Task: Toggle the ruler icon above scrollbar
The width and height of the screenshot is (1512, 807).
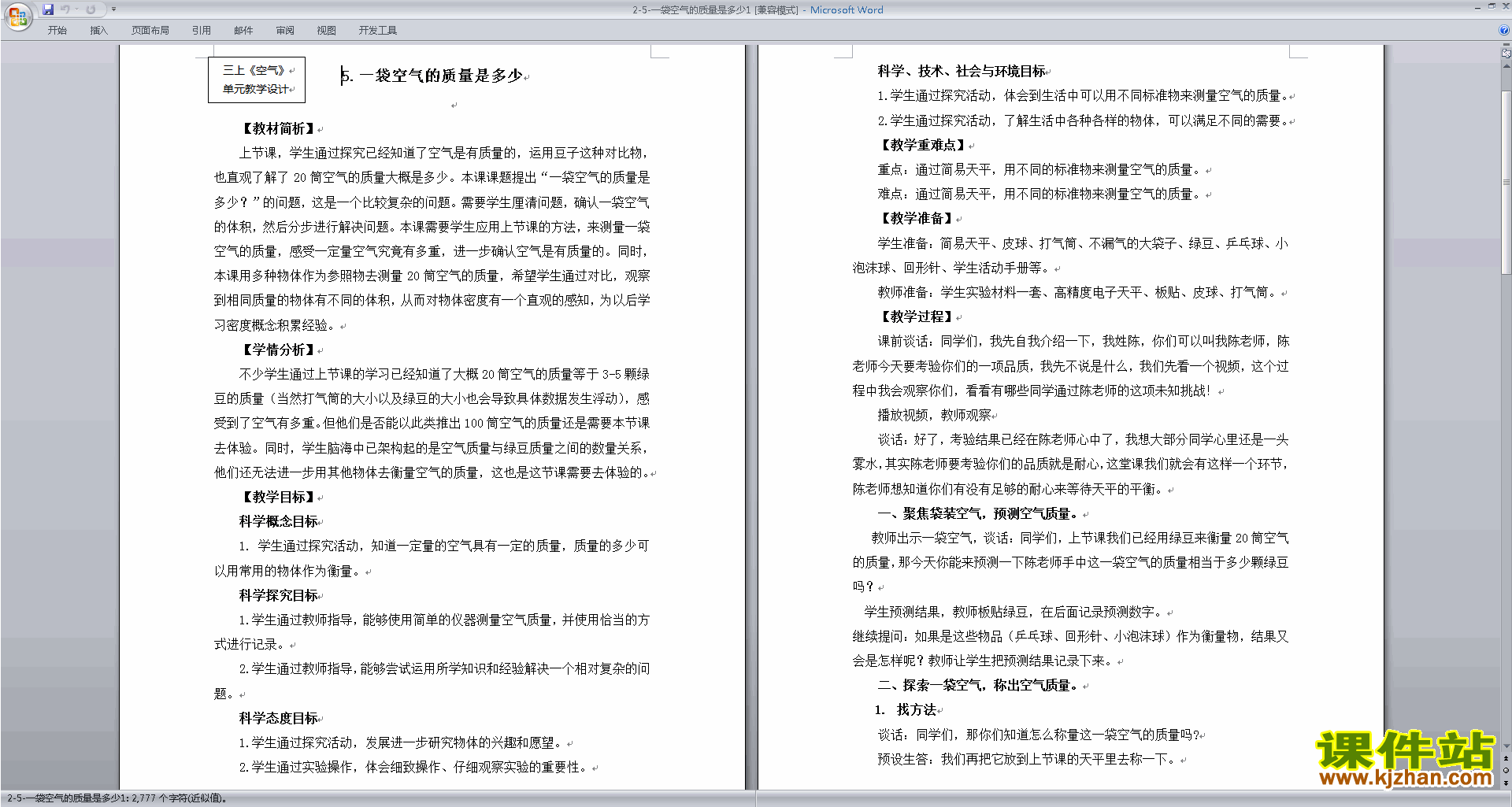Action: (1506, 54)
